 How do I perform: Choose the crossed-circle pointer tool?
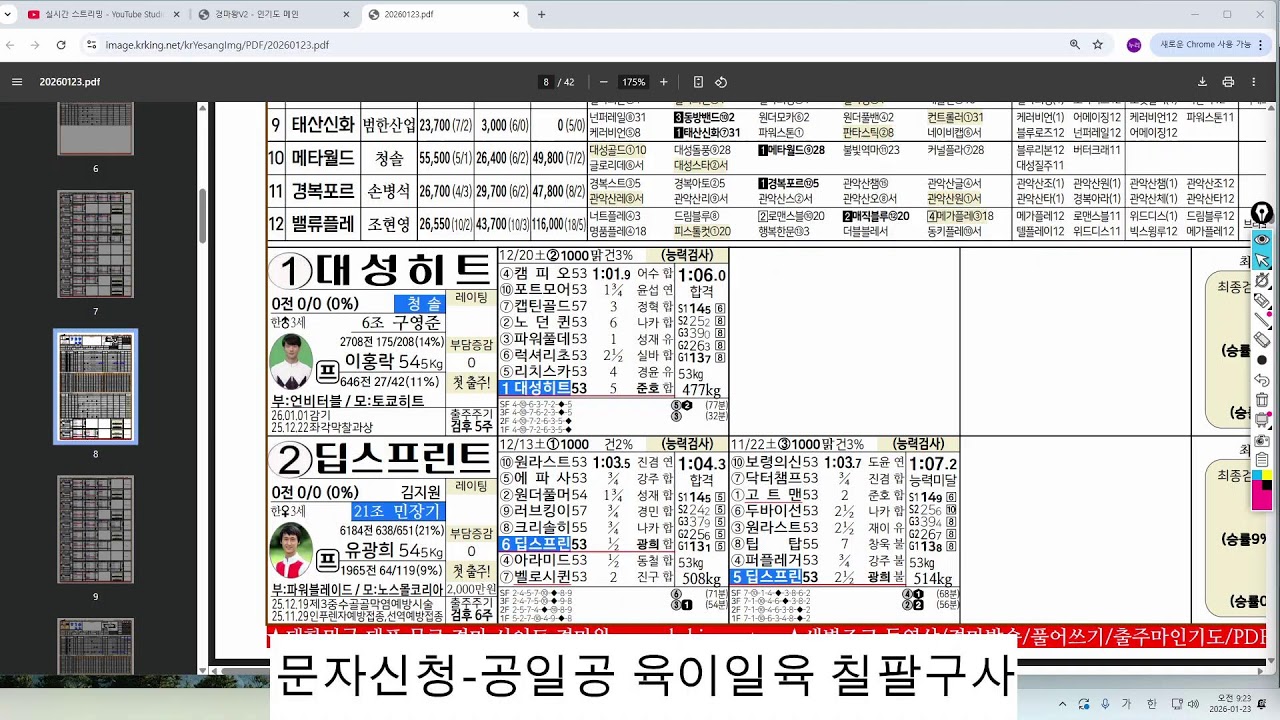coord(1262,280)
